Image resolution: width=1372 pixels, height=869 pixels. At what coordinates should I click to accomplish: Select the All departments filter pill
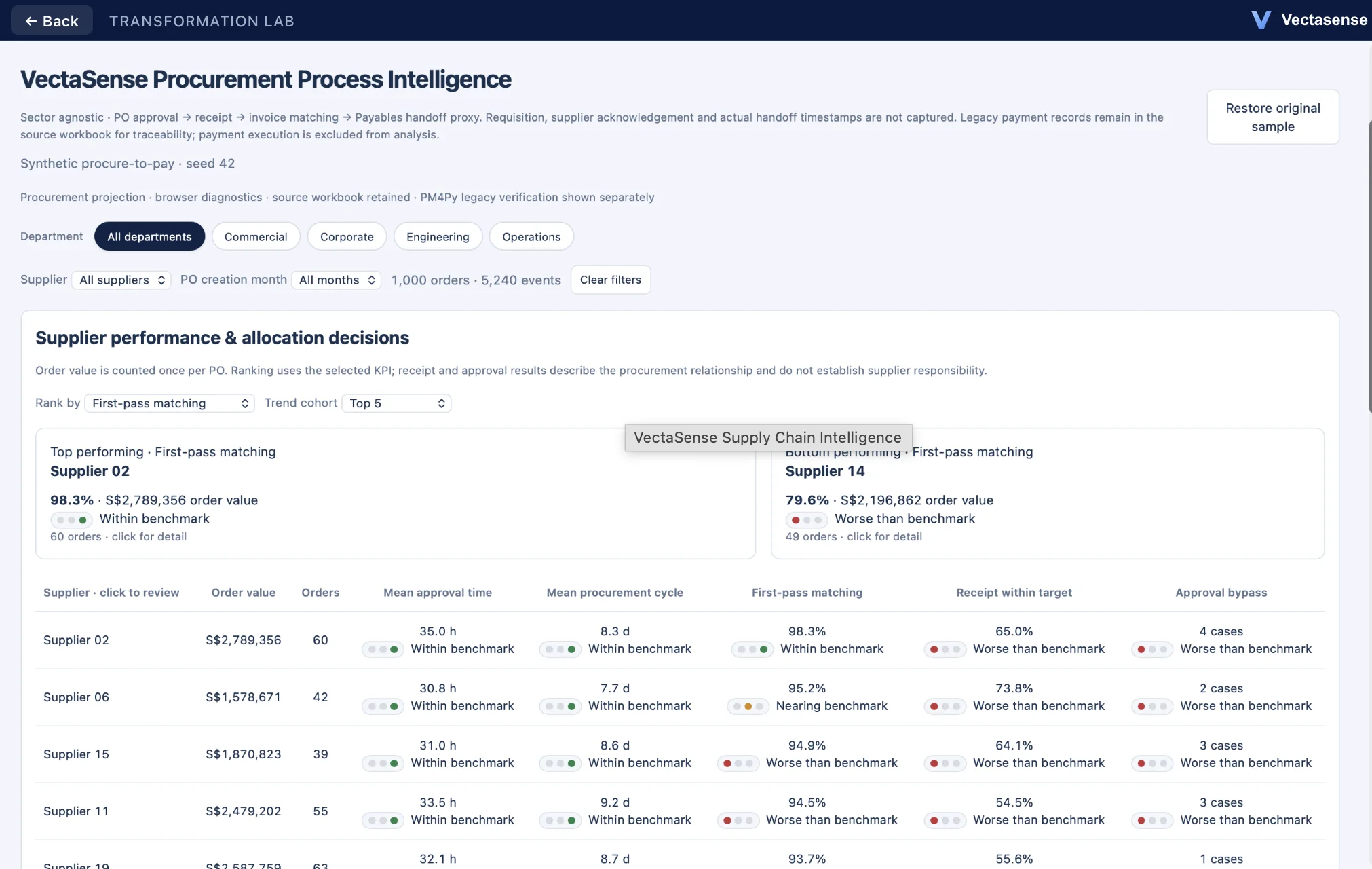click(149, 236)
